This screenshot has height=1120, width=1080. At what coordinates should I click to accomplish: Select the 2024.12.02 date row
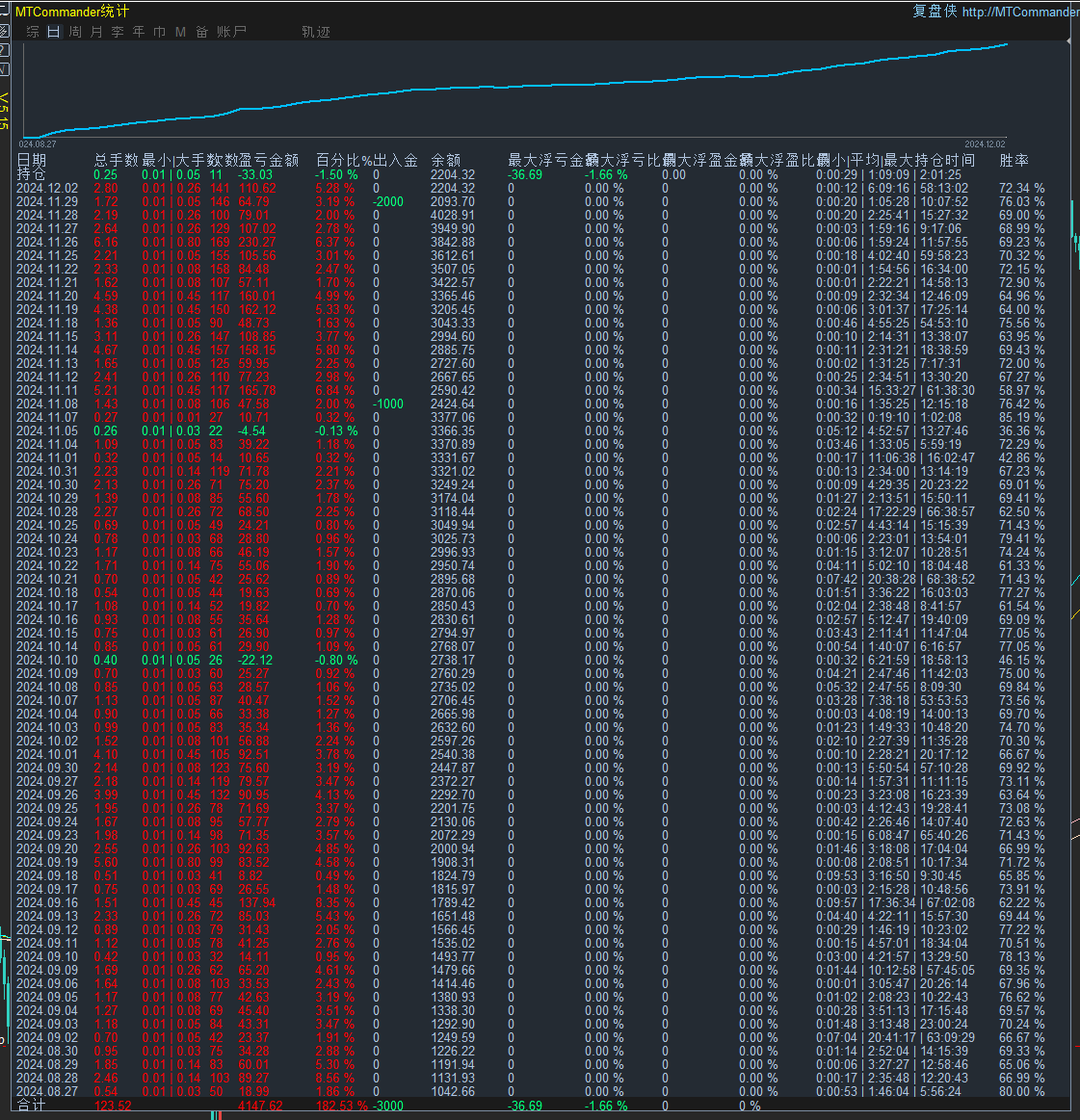click(47, 188)
